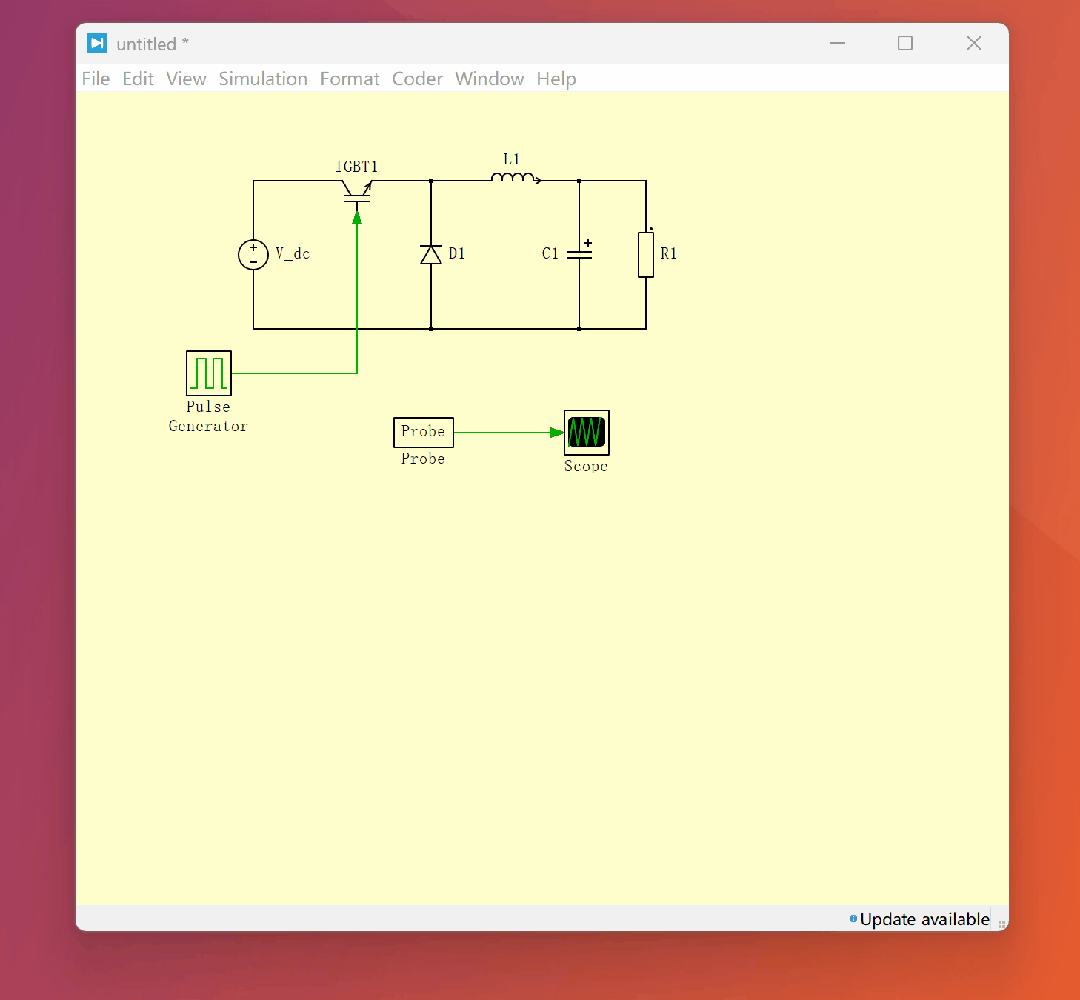
Task: Open the File menu
Action: 96,79
